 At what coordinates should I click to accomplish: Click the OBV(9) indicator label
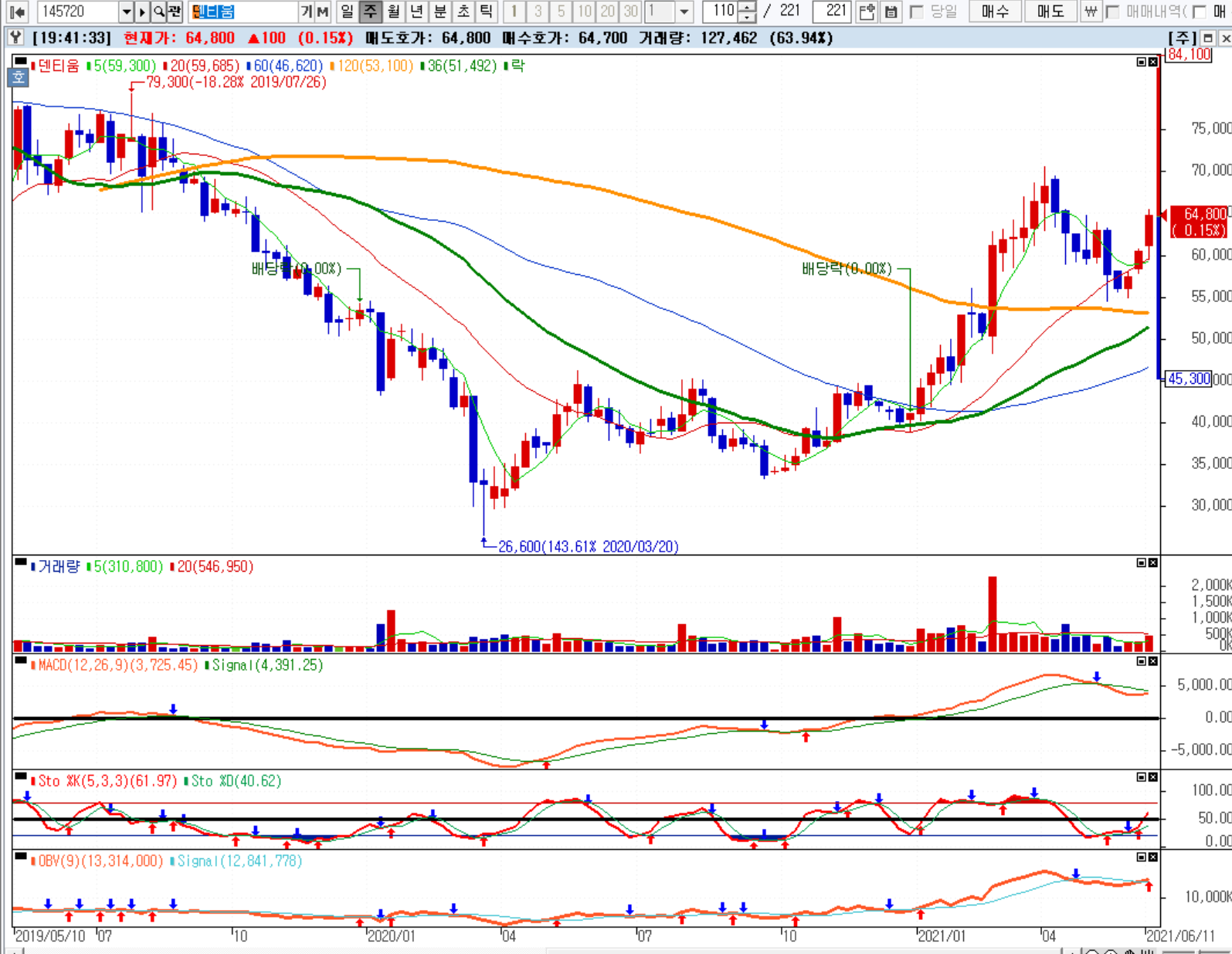point(100,861)
